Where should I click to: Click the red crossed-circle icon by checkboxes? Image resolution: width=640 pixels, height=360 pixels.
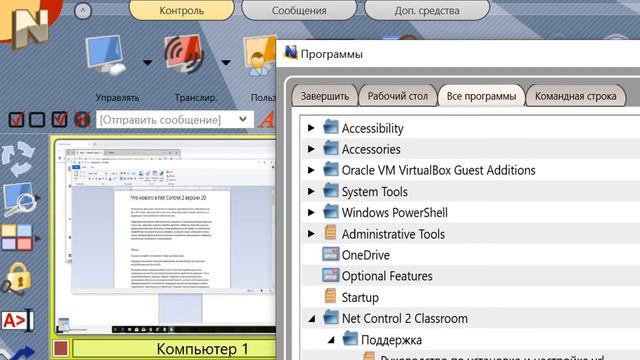click(82, 120)
